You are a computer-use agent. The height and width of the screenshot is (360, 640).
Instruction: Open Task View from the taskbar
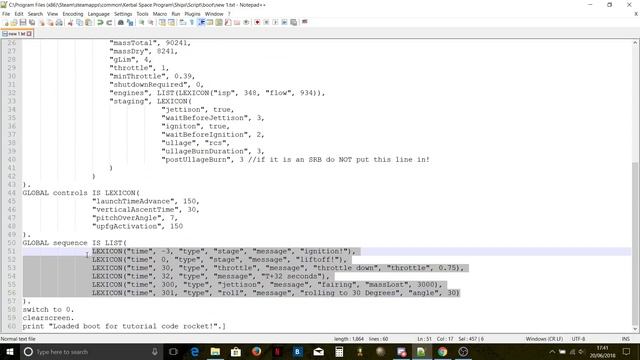coord(173,351)
